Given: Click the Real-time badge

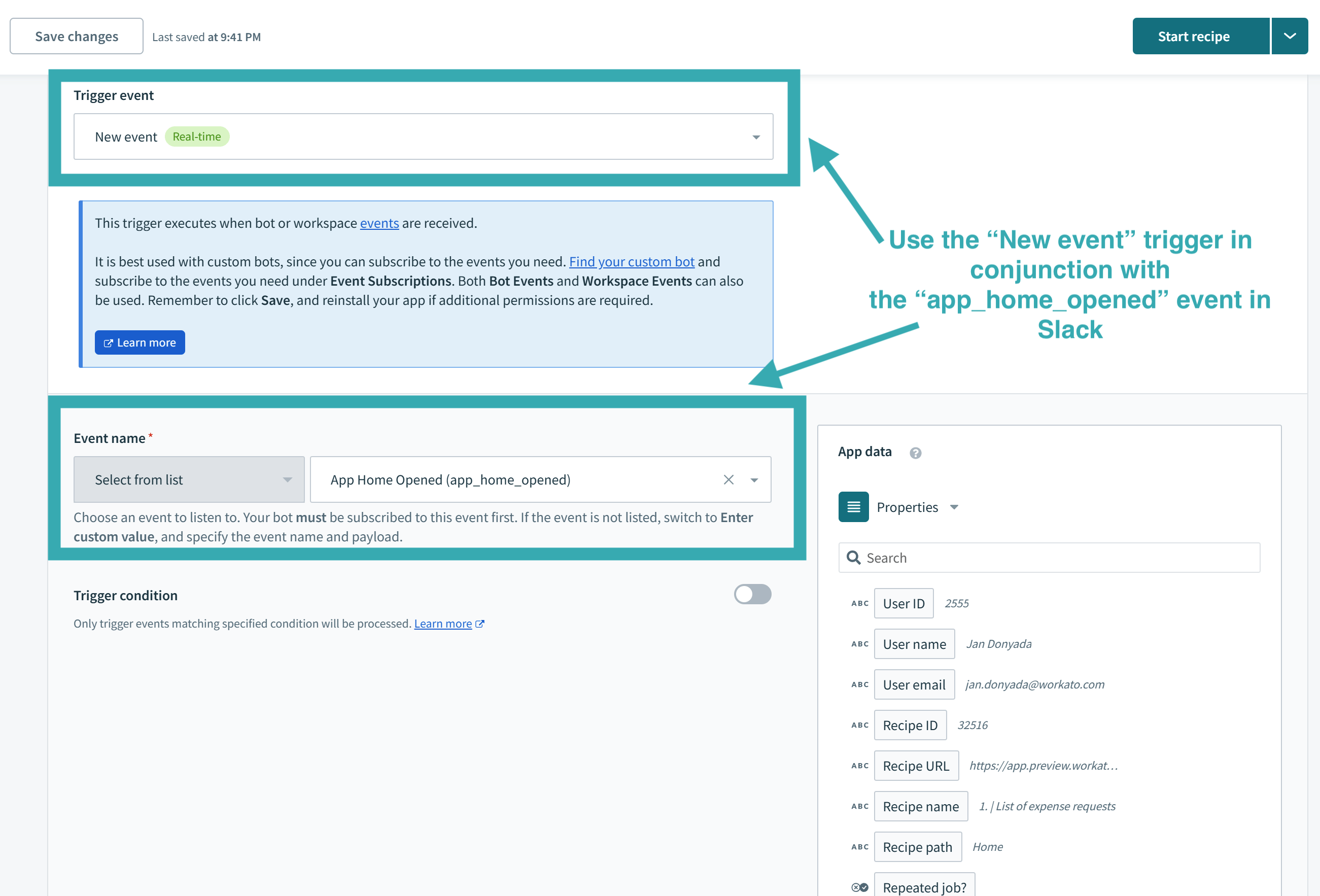Looking at the screenshot, I should coord(197,137).
